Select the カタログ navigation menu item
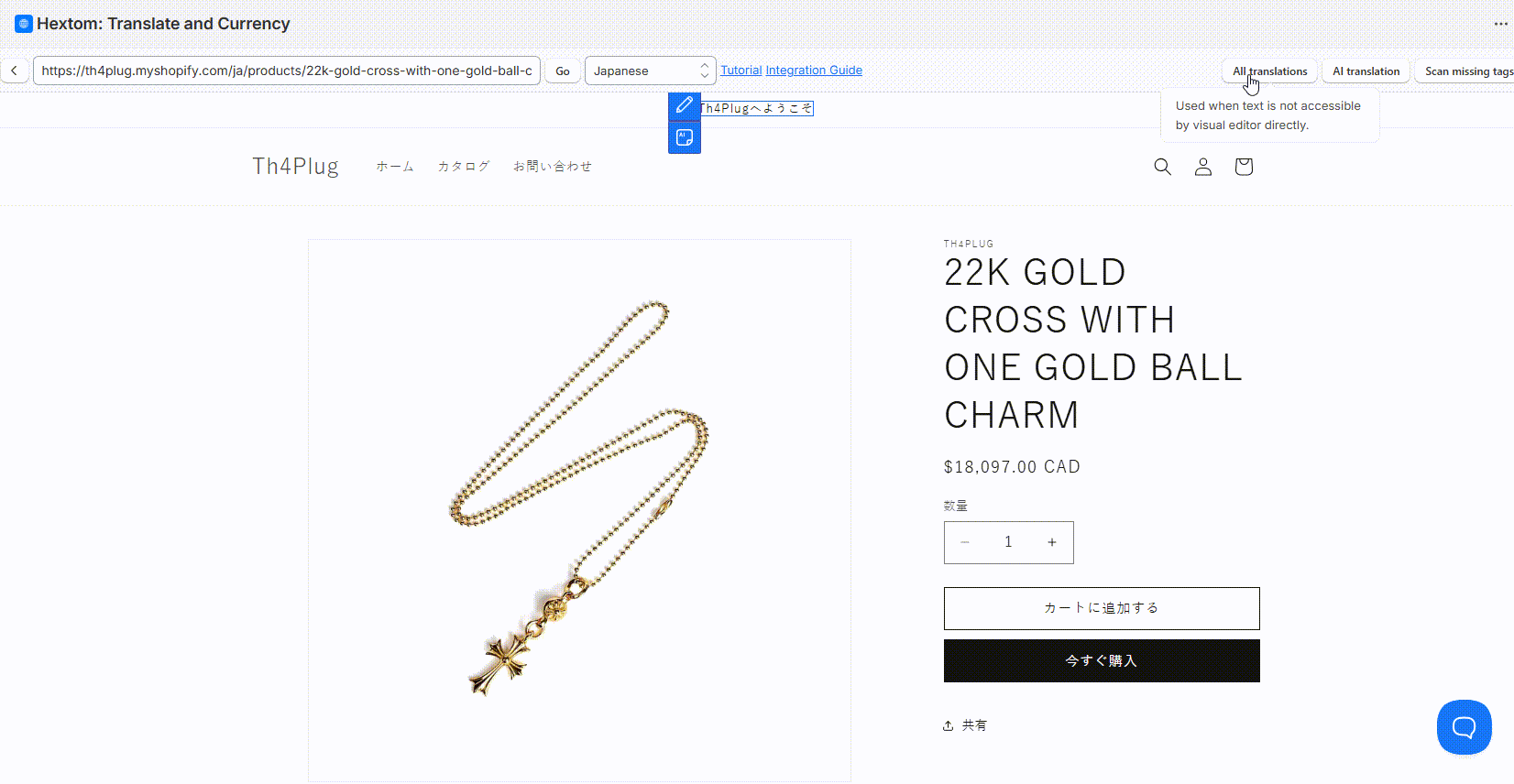 point(464,167)
